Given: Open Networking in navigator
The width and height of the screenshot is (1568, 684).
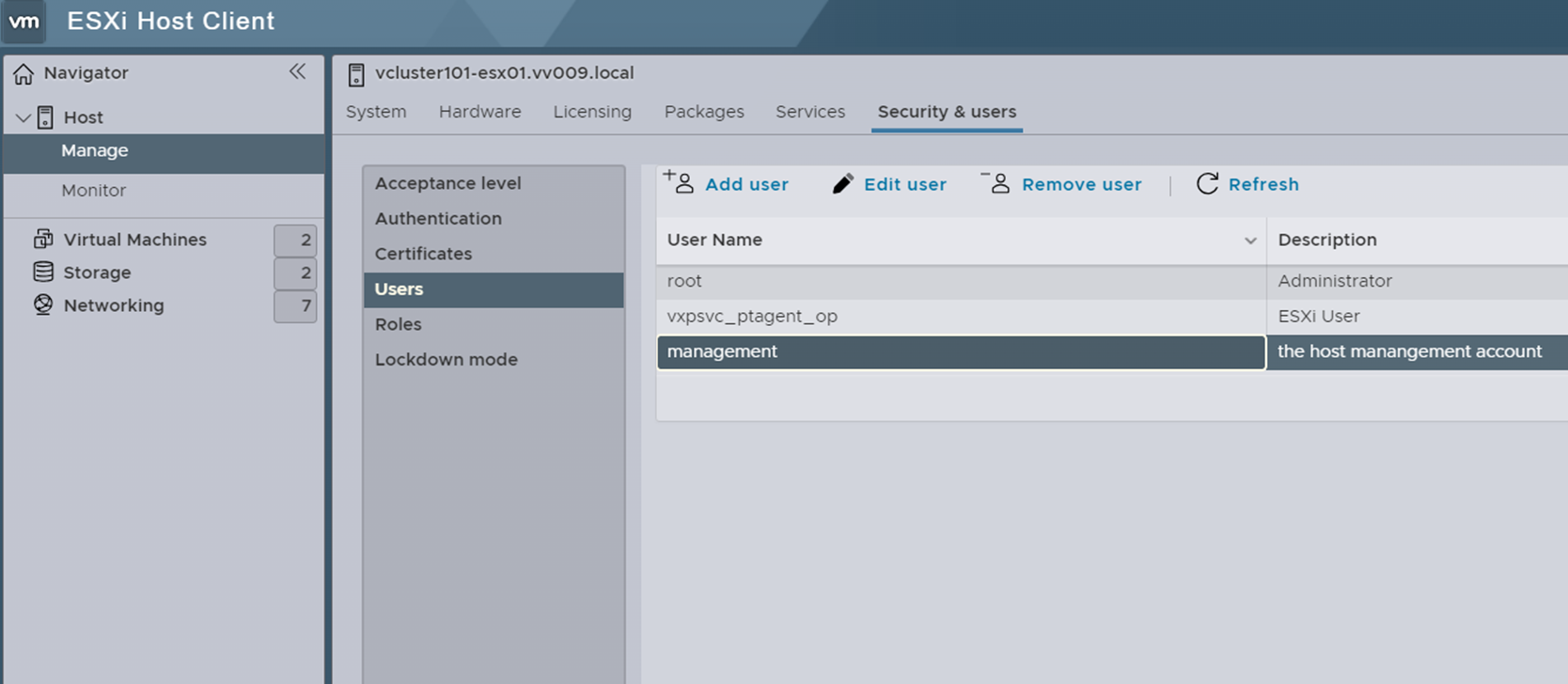Looking at the screenshot, I should 113,305.
